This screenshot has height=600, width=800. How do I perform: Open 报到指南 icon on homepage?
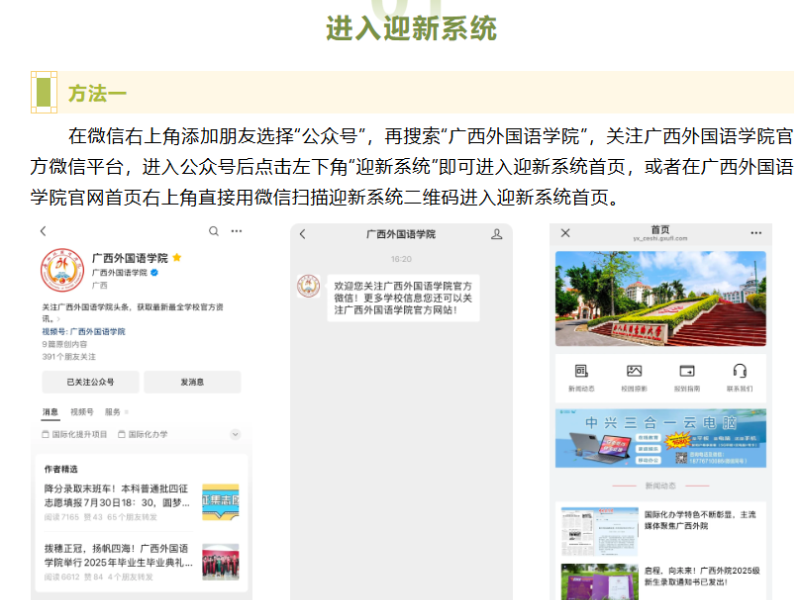pos(687,378)
